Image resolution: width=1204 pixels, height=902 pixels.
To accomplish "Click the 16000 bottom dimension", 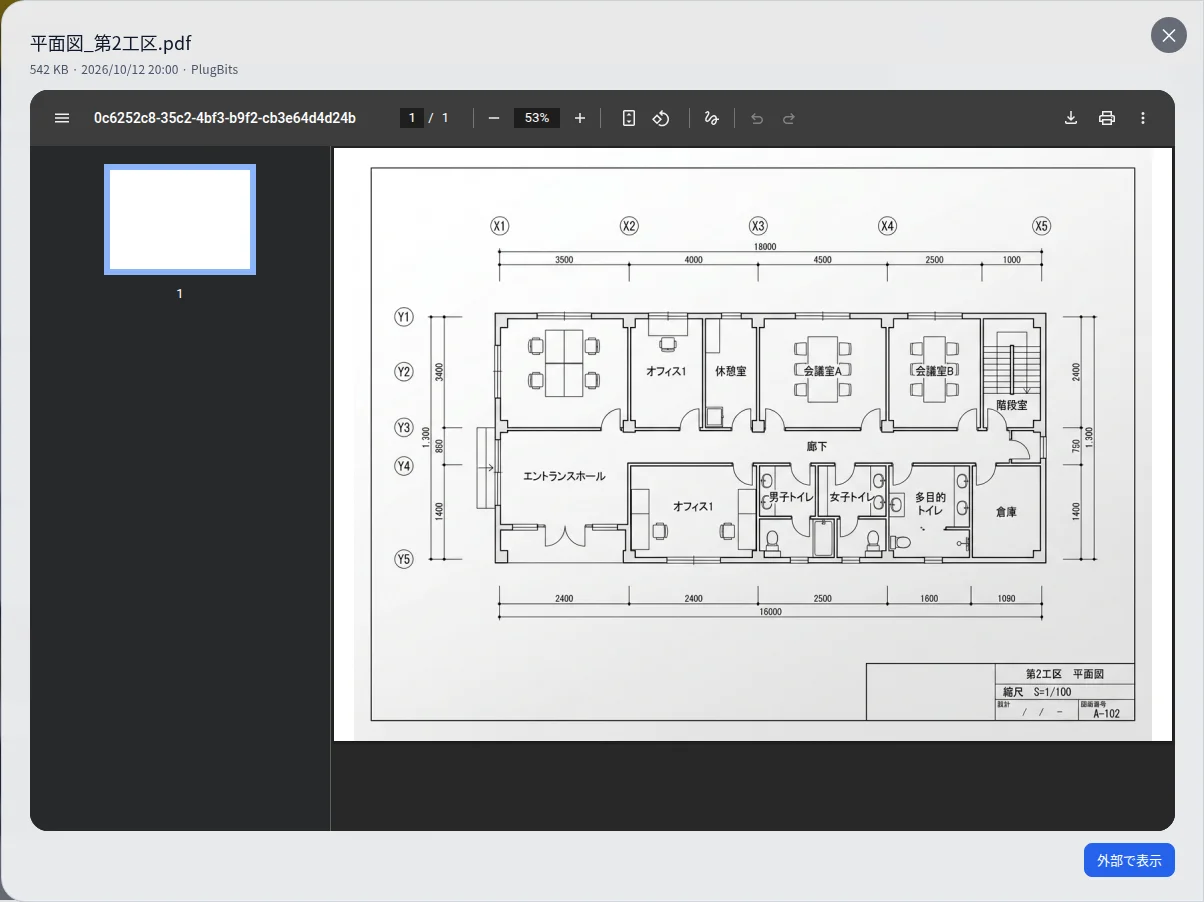I will tap(769, 612).
